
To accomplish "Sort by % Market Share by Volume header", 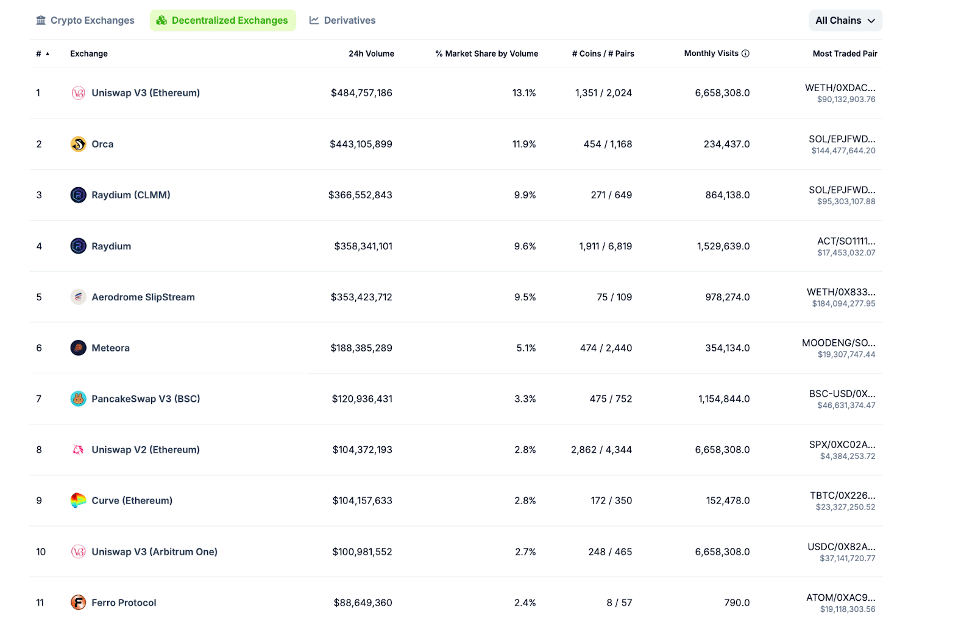I will (487, 54).
